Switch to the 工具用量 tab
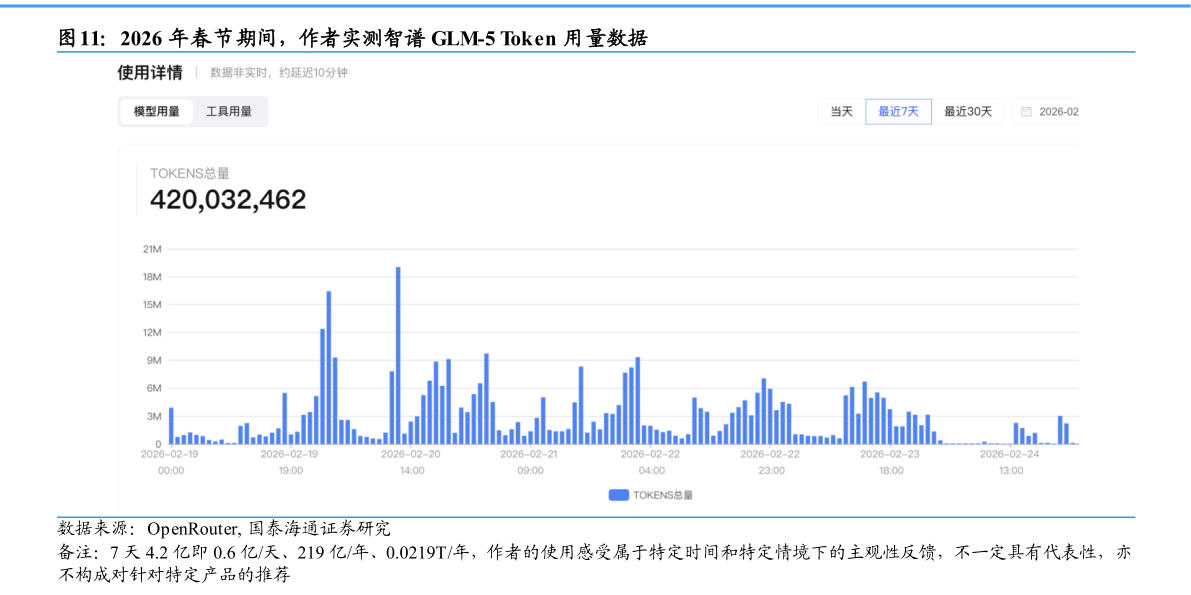1191x595 pixels. [x=229, y=112]
